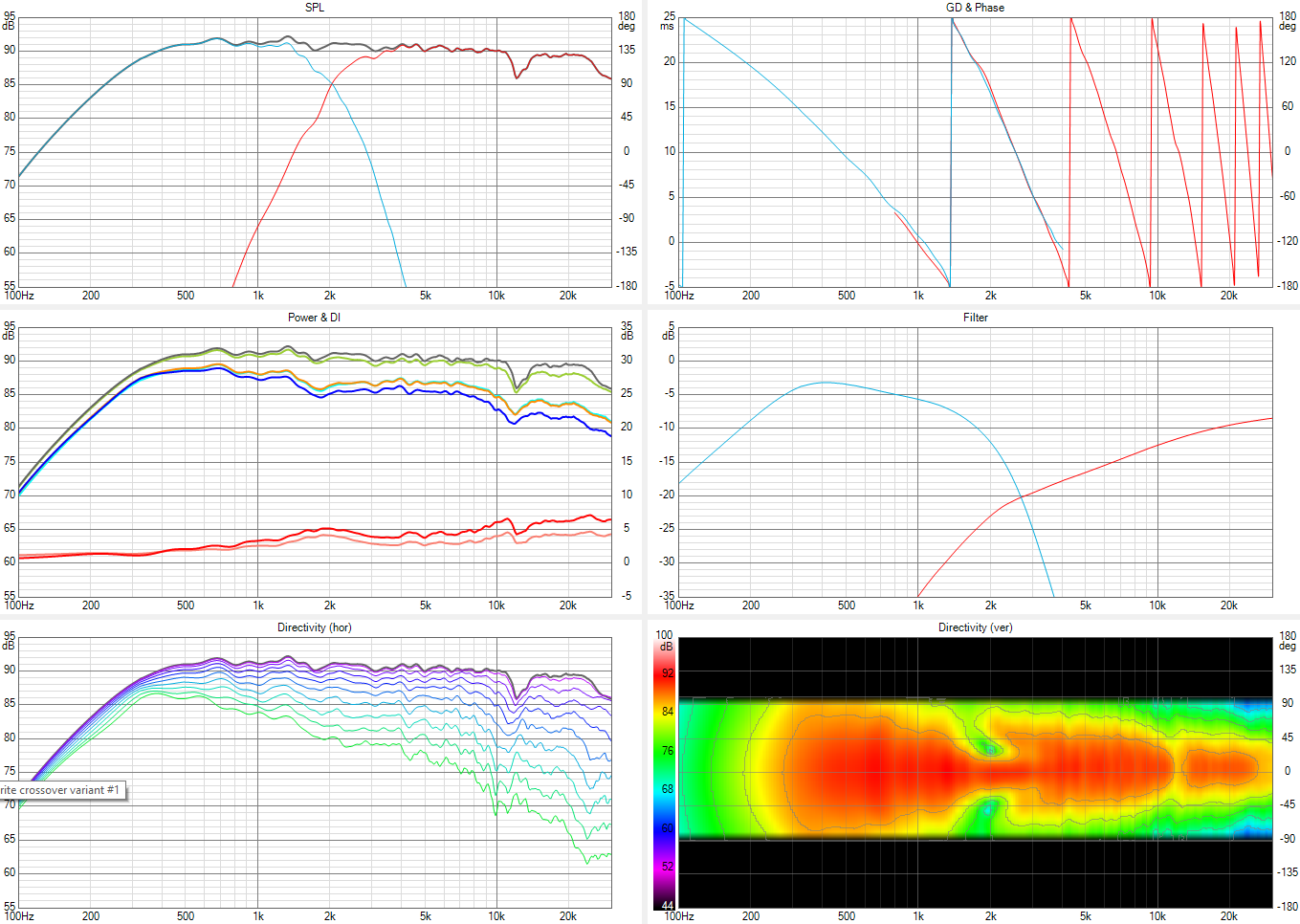Image resolution: width=1300 pixels, height=924 pixels.
Task: Click the 'ms' unit label on GD & Phase
Action: (667, 27)
